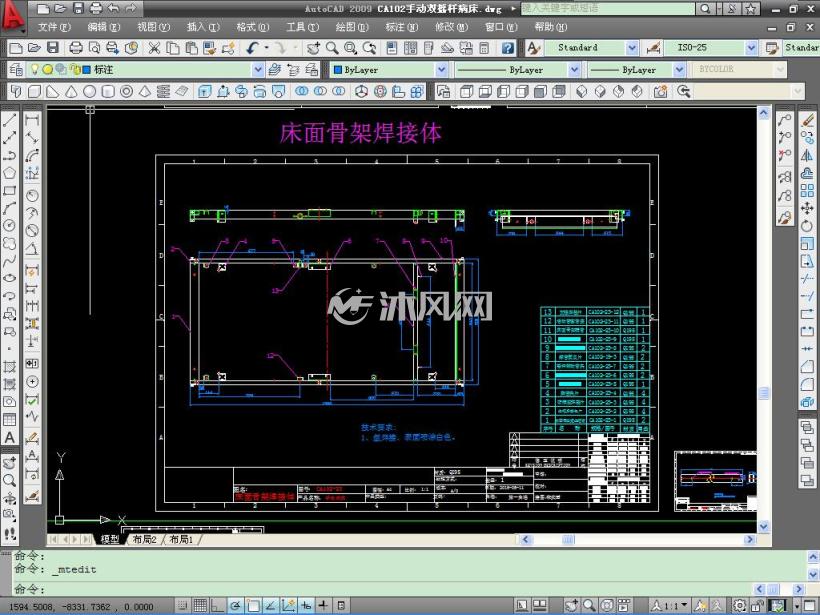Select the Line tool in Draw toolbar
This screenshot has width=820, height=615.
[9, 120]
